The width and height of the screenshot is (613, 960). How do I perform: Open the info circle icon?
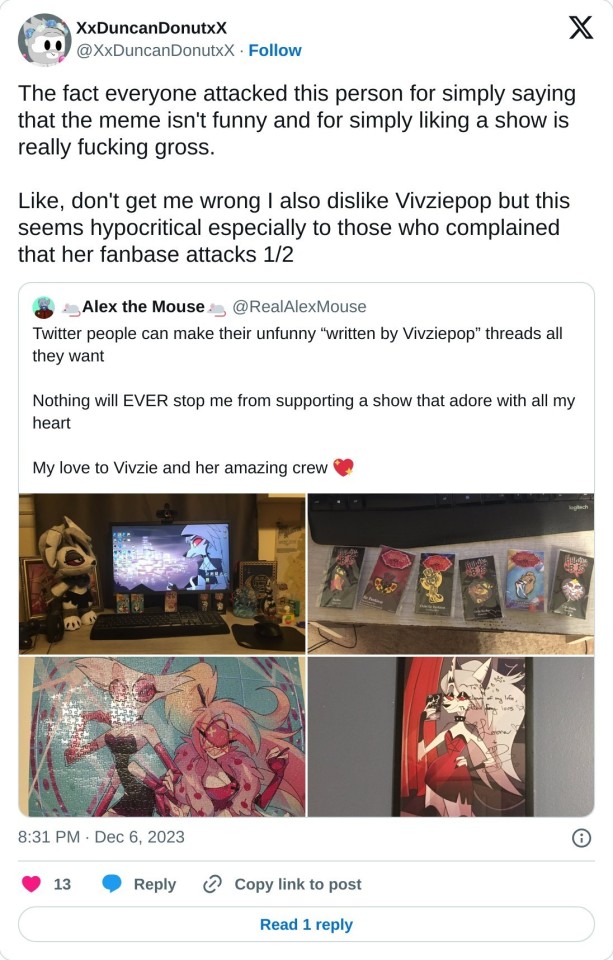[x=581, y=838]
